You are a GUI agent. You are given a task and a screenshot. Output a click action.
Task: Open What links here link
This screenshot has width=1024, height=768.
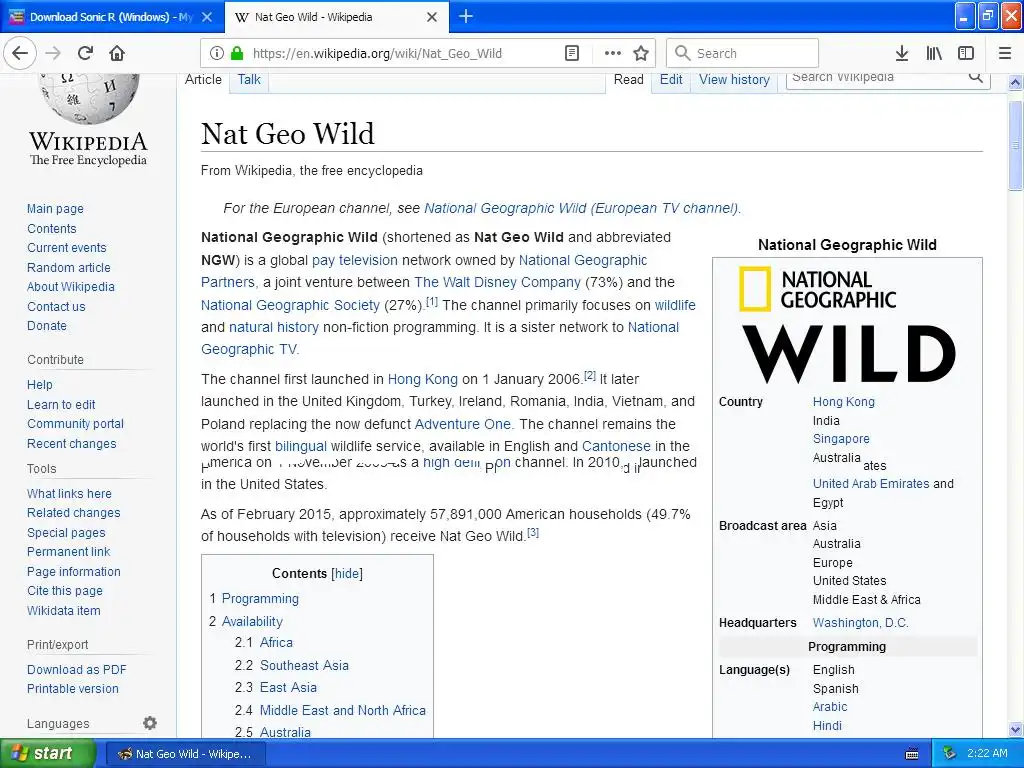coord(69,494)
